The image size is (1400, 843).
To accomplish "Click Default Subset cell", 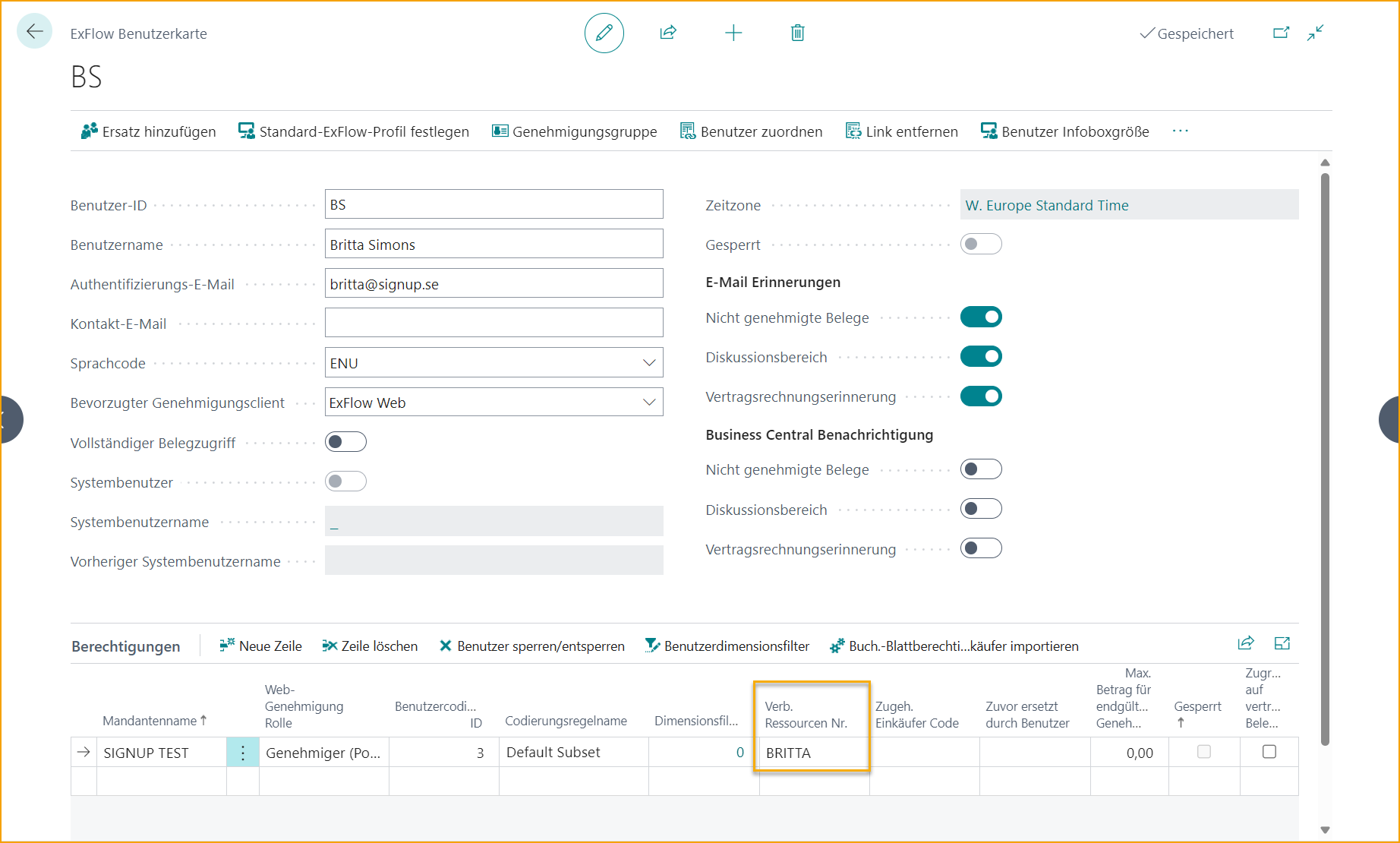I will coord(574,753).
